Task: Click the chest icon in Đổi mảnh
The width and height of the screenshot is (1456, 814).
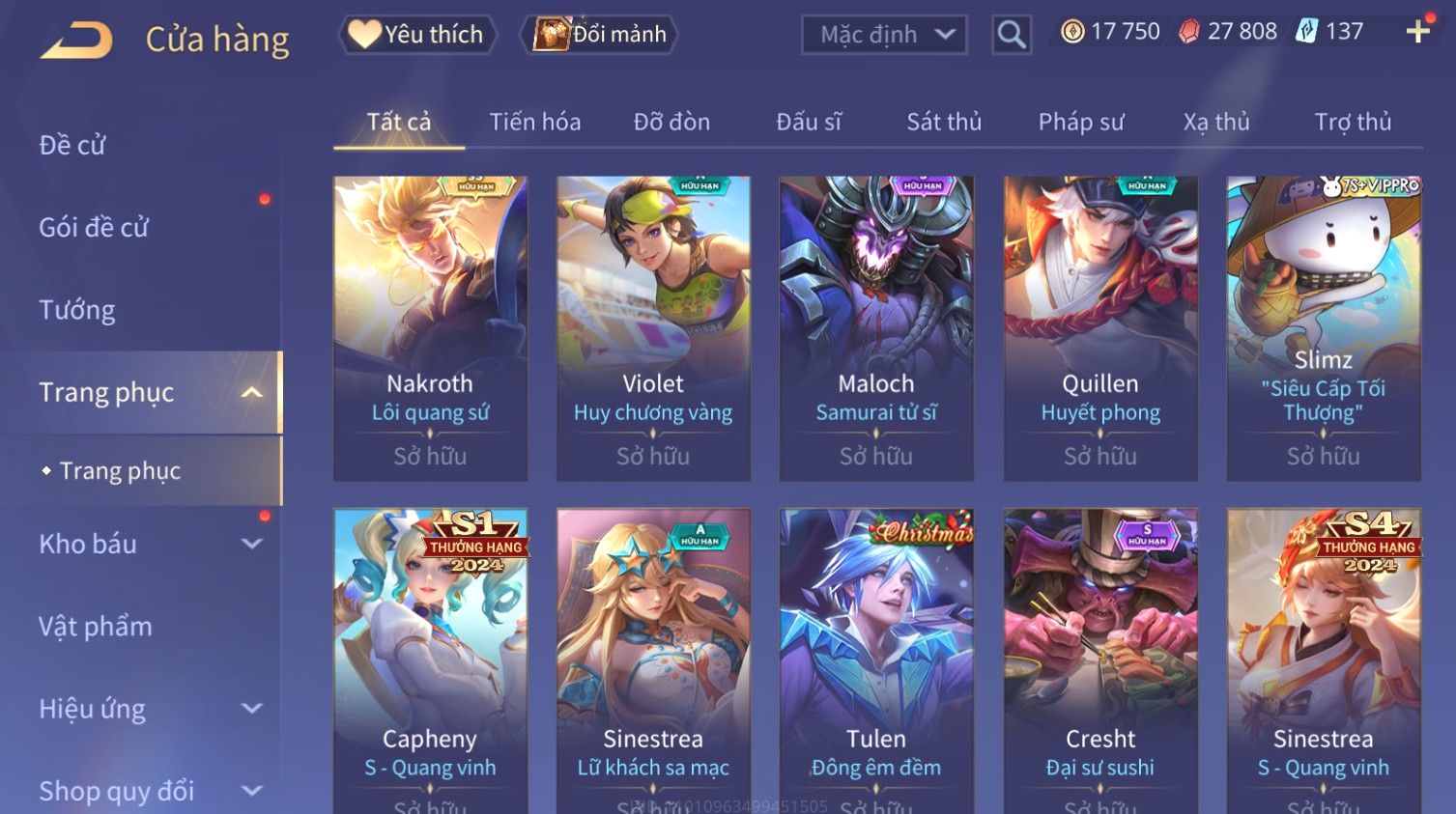Action: (551, 34)
